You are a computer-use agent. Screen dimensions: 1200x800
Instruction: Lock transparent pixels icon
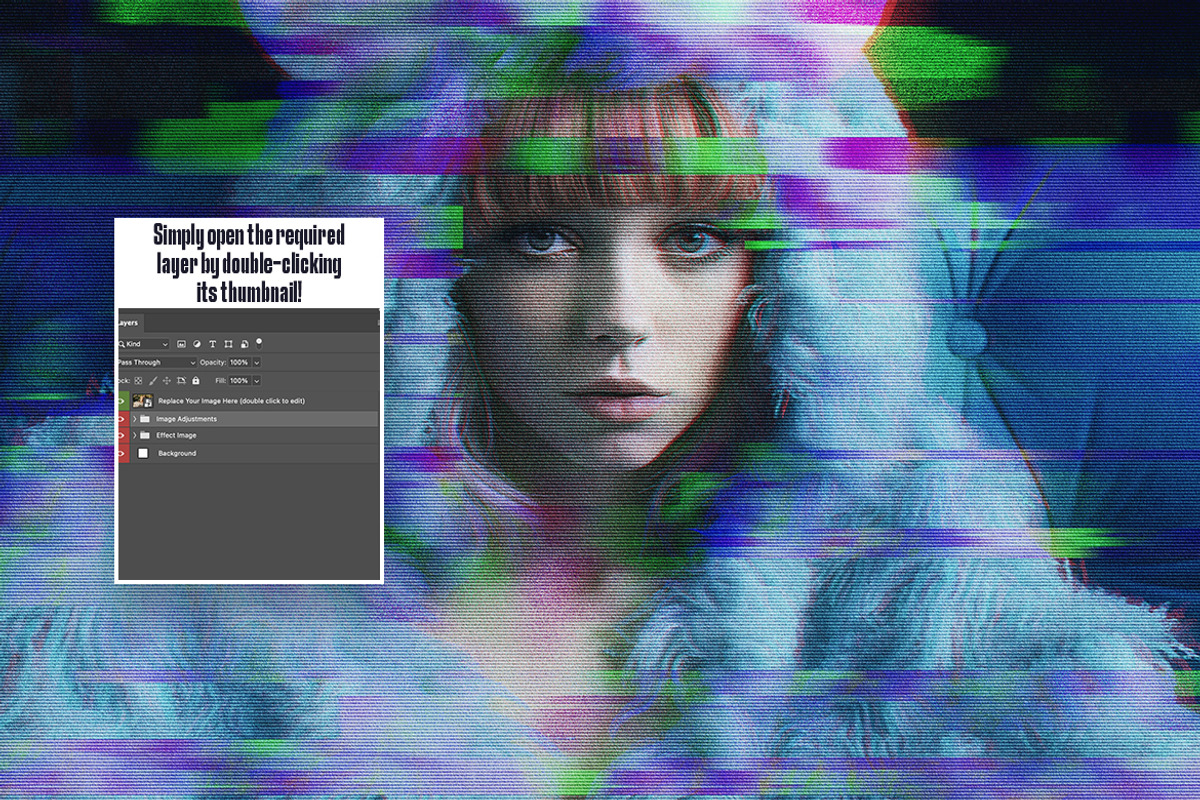139,381
